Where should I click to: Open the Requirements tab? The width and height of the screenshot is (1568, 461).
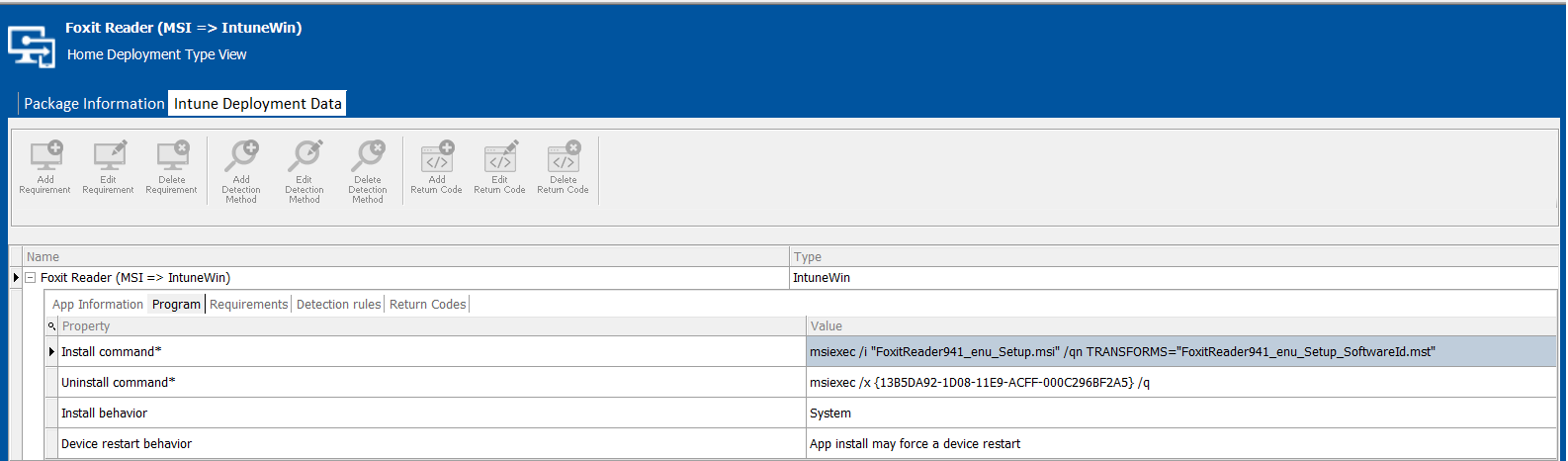pyautogui.click(x=248, y=305)
